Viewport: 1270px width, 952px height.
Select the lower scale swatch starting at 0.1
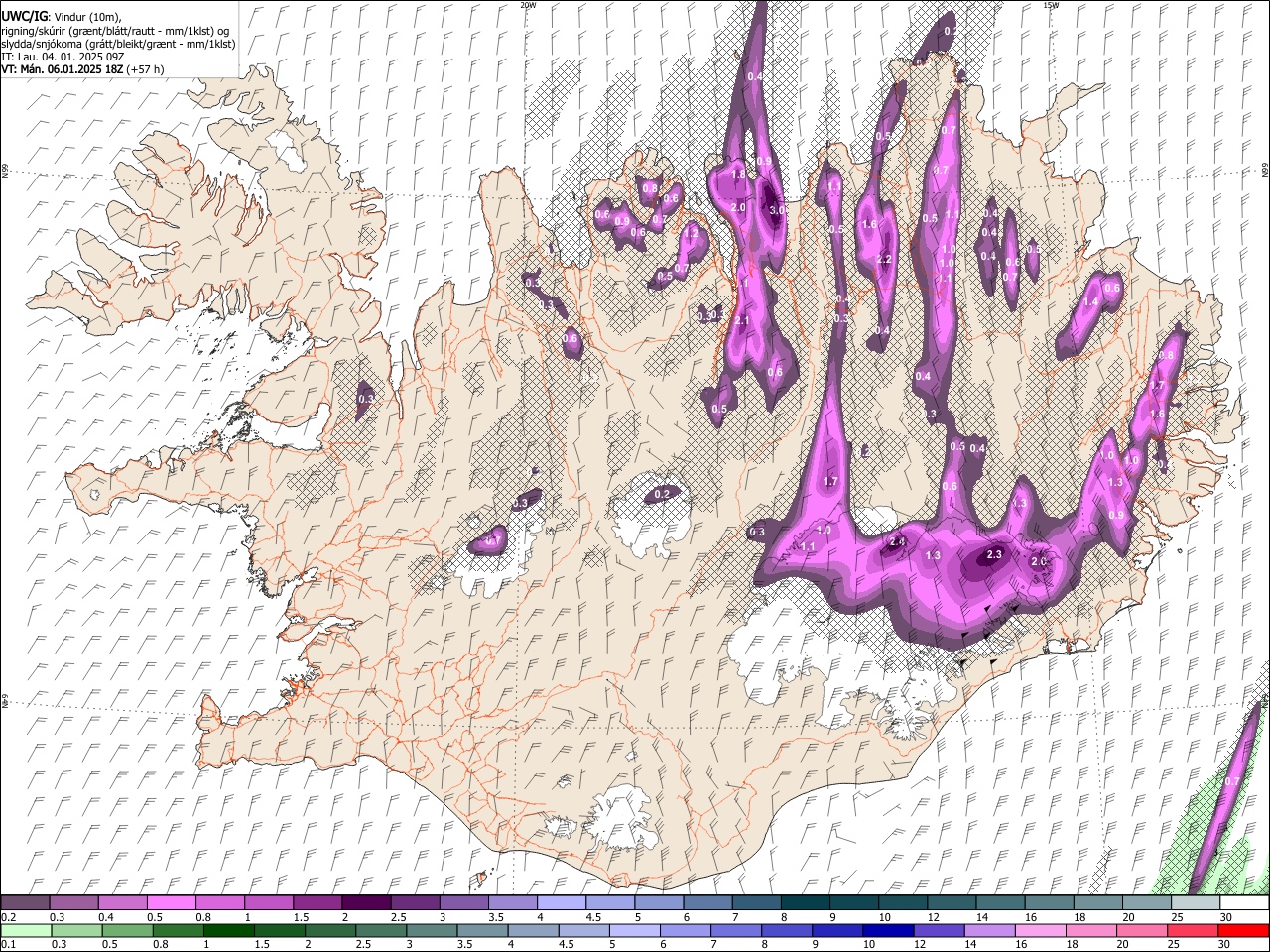click(25, 930)
